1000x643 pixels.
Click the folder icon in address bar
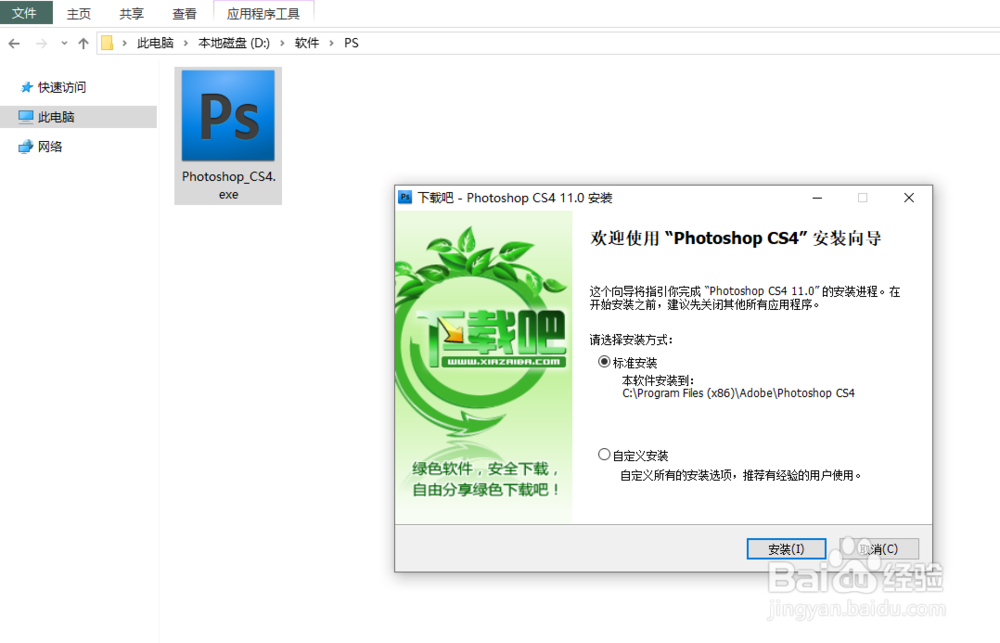click(x=107, y=43)
